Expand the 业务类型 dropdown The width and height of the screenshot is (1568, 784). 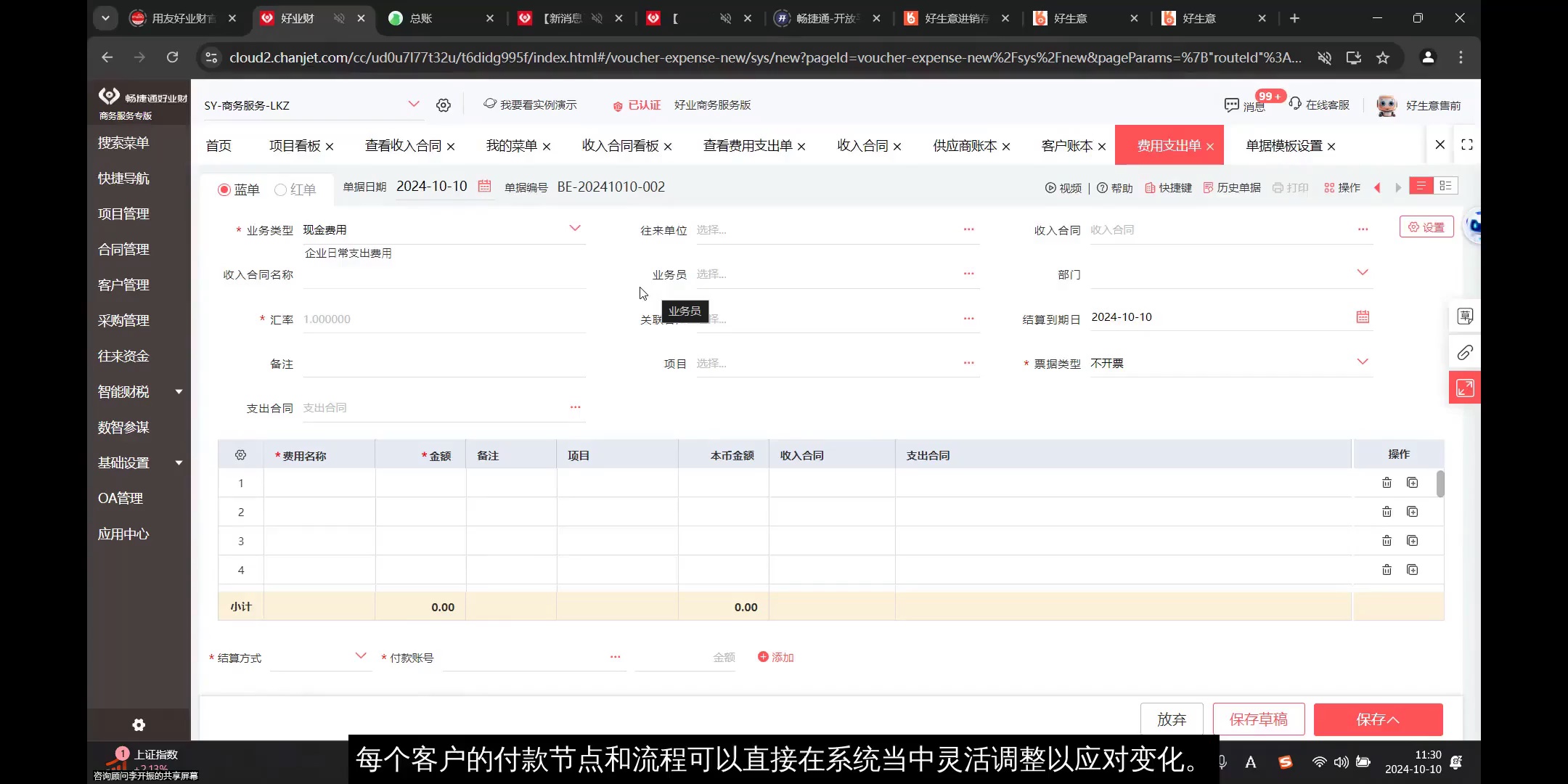click(574, 228)
